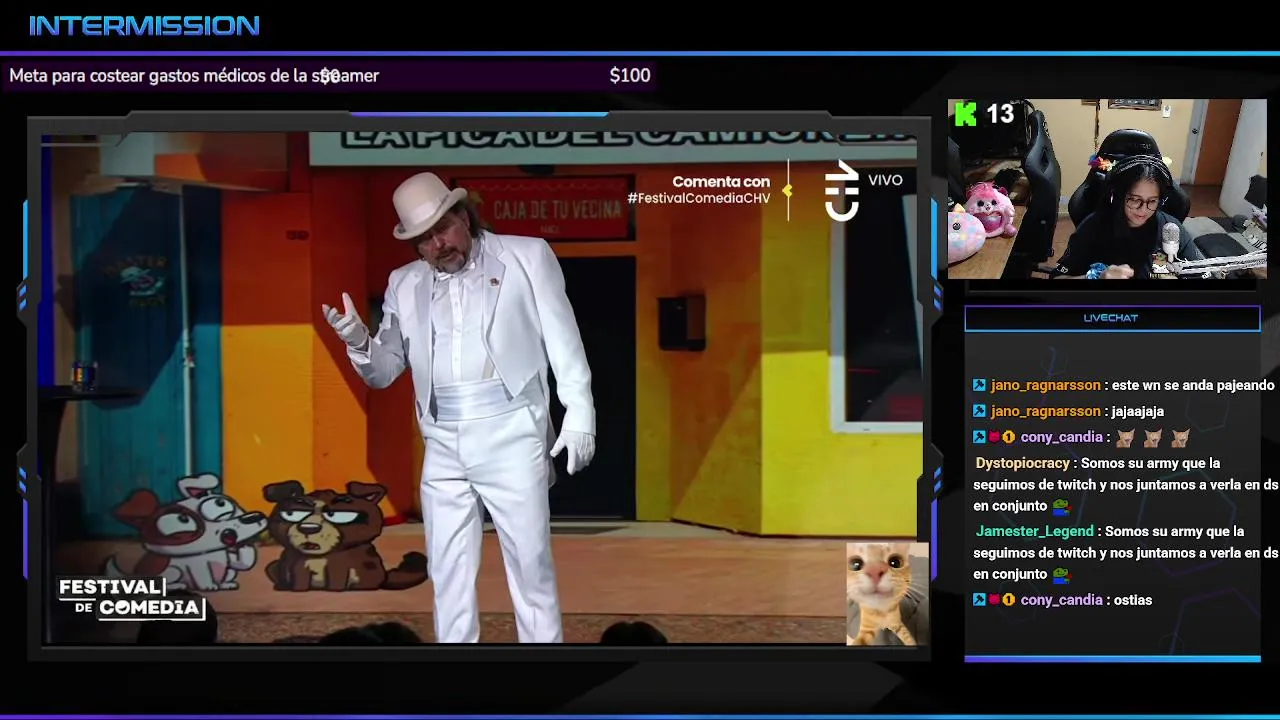Viewport: 1280px width, 720px height.
Task: Click the comedian's white top hat
Action: (x=428, y=204)
